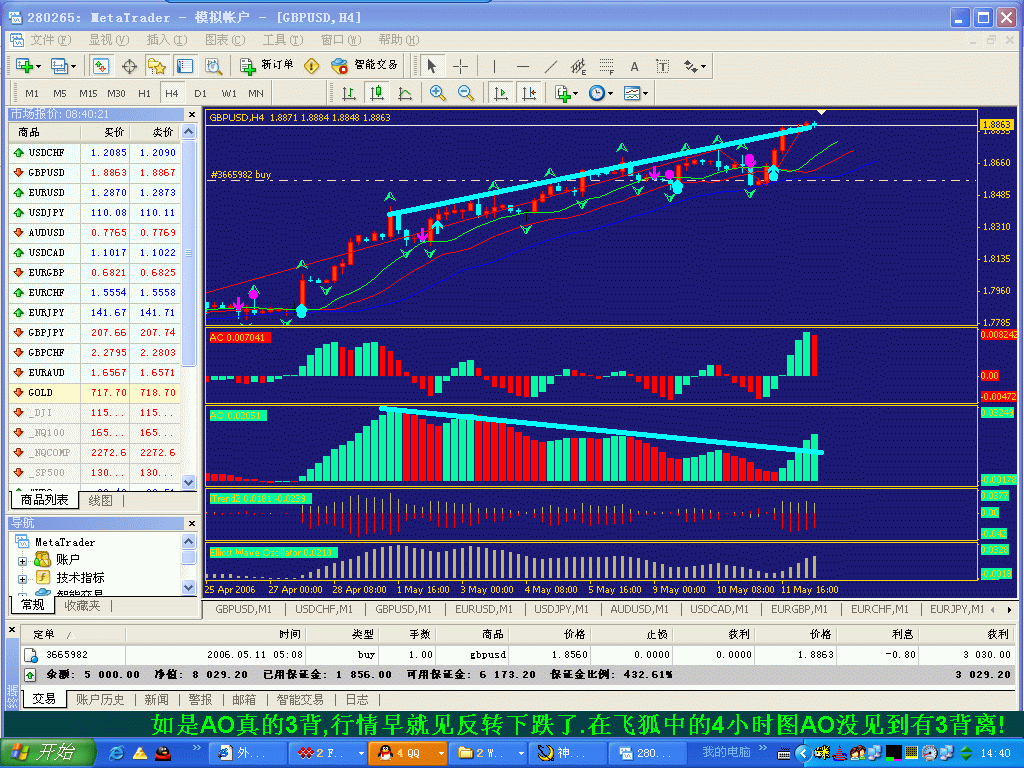Screen dimensions: 1024x768
Task: Select order 3665982 row
Action: pos(518,654)
